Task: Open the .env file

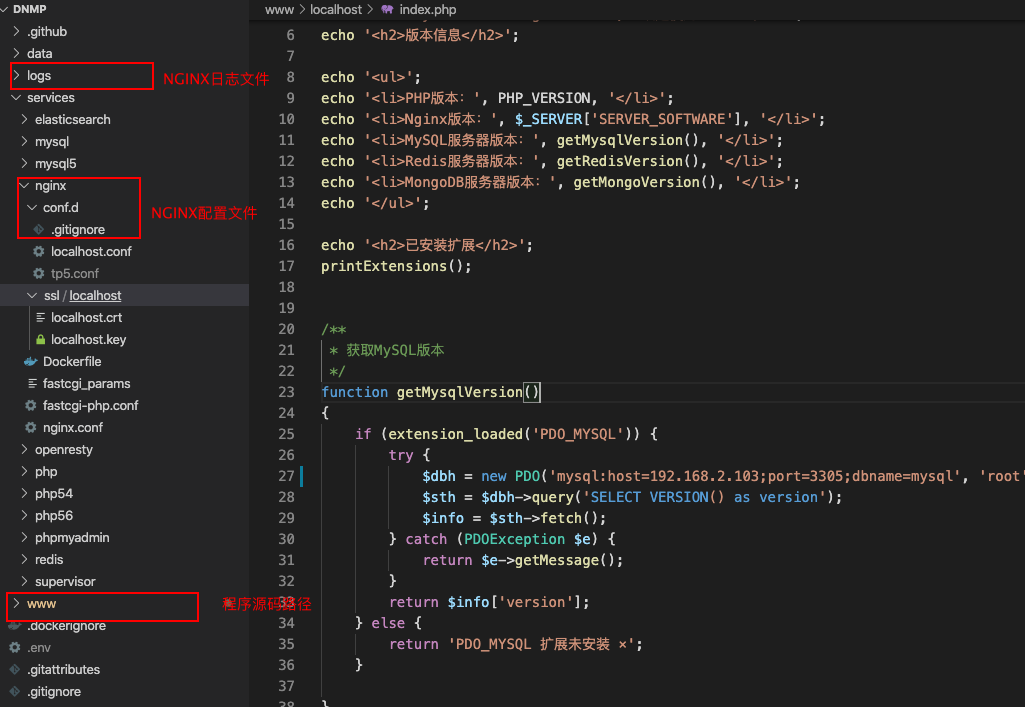Action: pyautogui.click(x=39, y=648)
